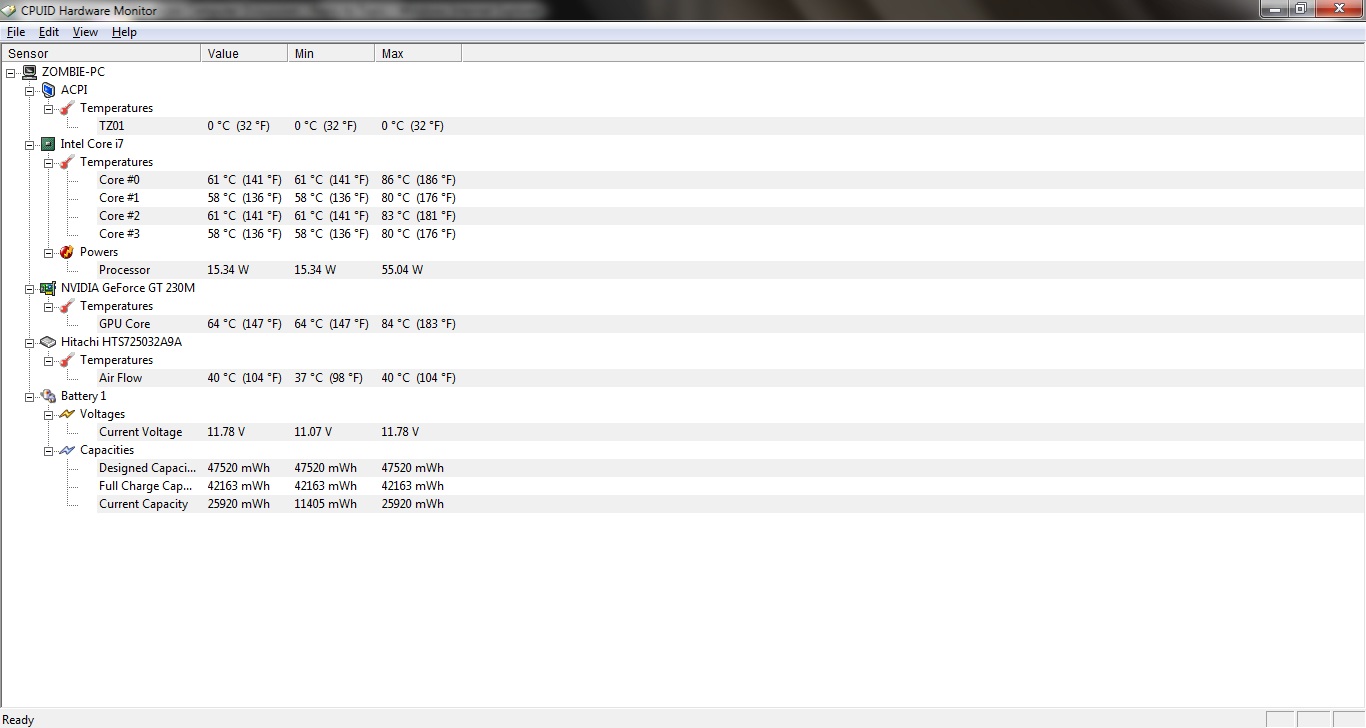
Task: Click the Powers flame icon
Action: point(67,252)
